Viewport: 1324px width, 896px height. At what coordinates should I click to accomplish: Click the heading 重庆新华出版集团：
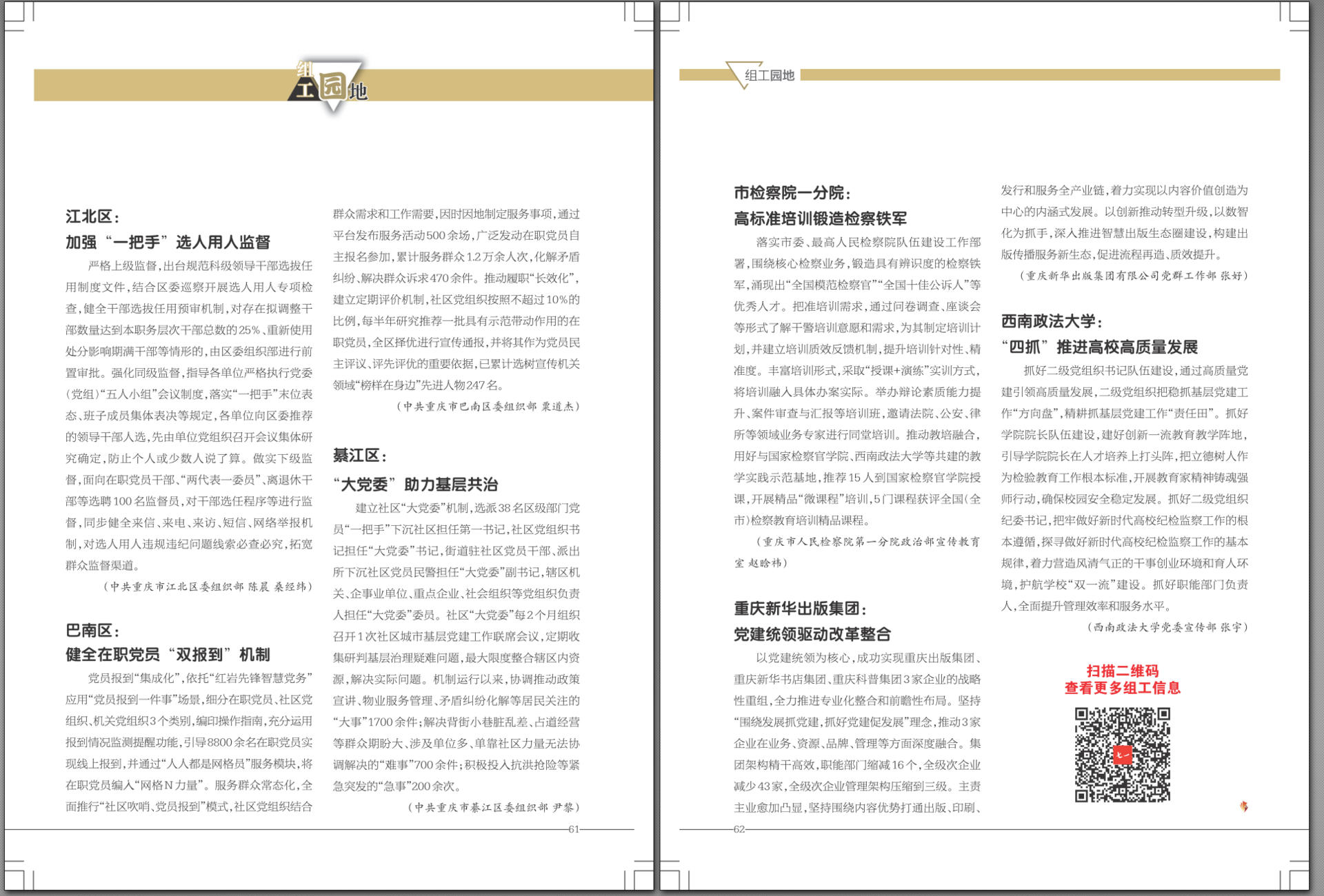801,608
